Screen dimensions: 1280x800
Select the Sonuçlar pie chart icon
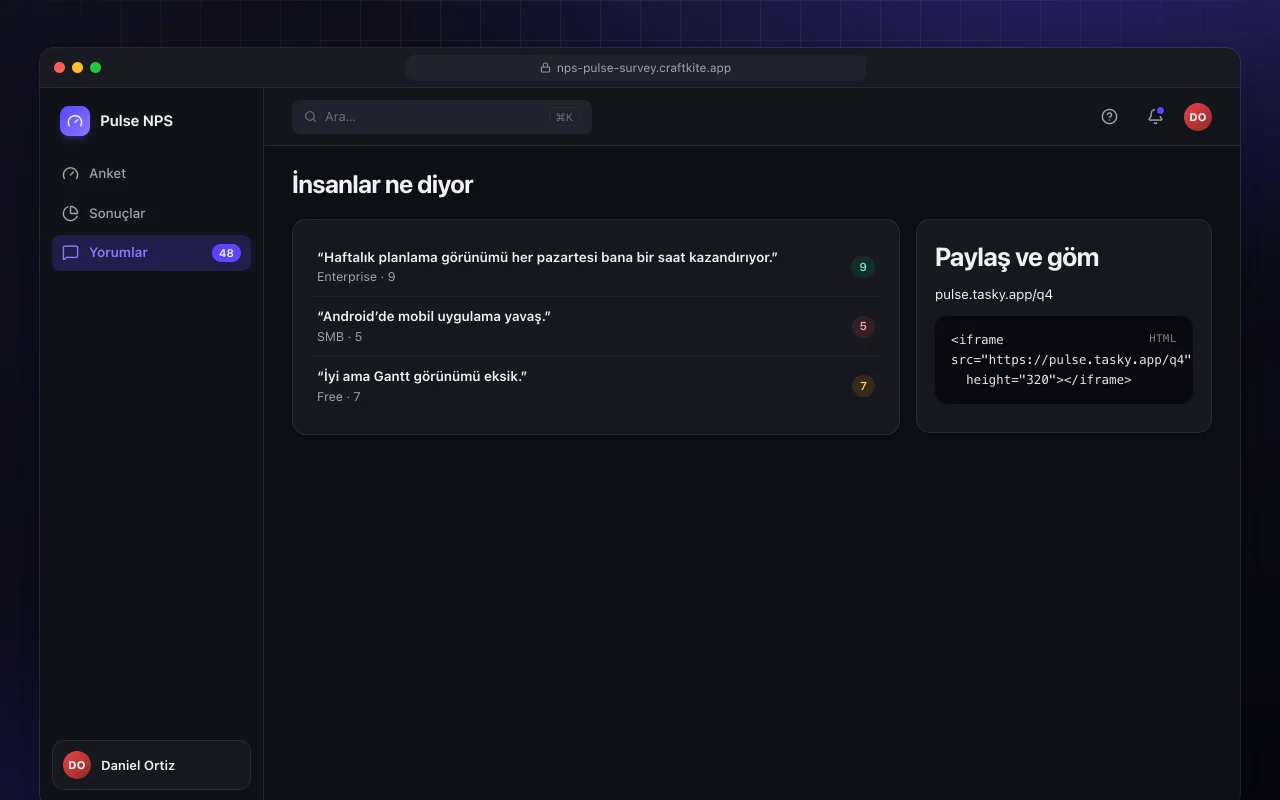pyautogui.click(x=70, y=213)
